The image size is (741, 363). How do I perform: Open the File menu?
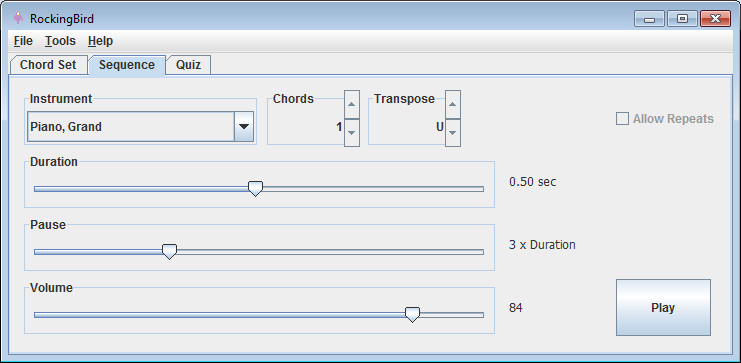[23, 41]
